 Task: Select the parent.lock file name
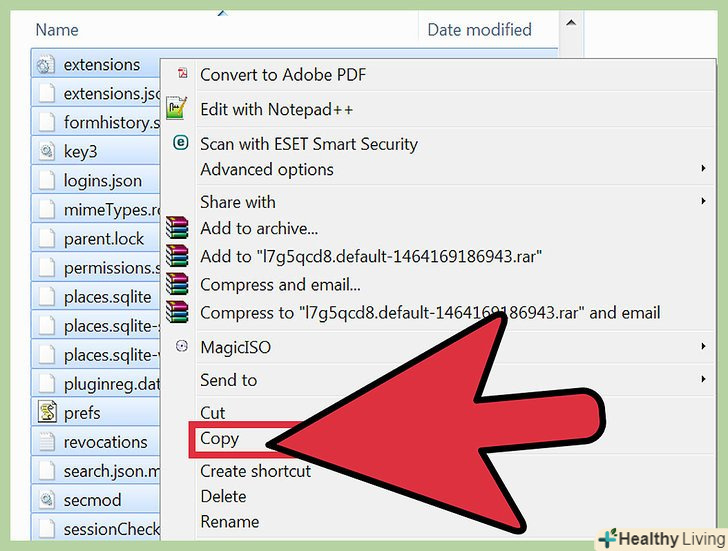(104, 239)
